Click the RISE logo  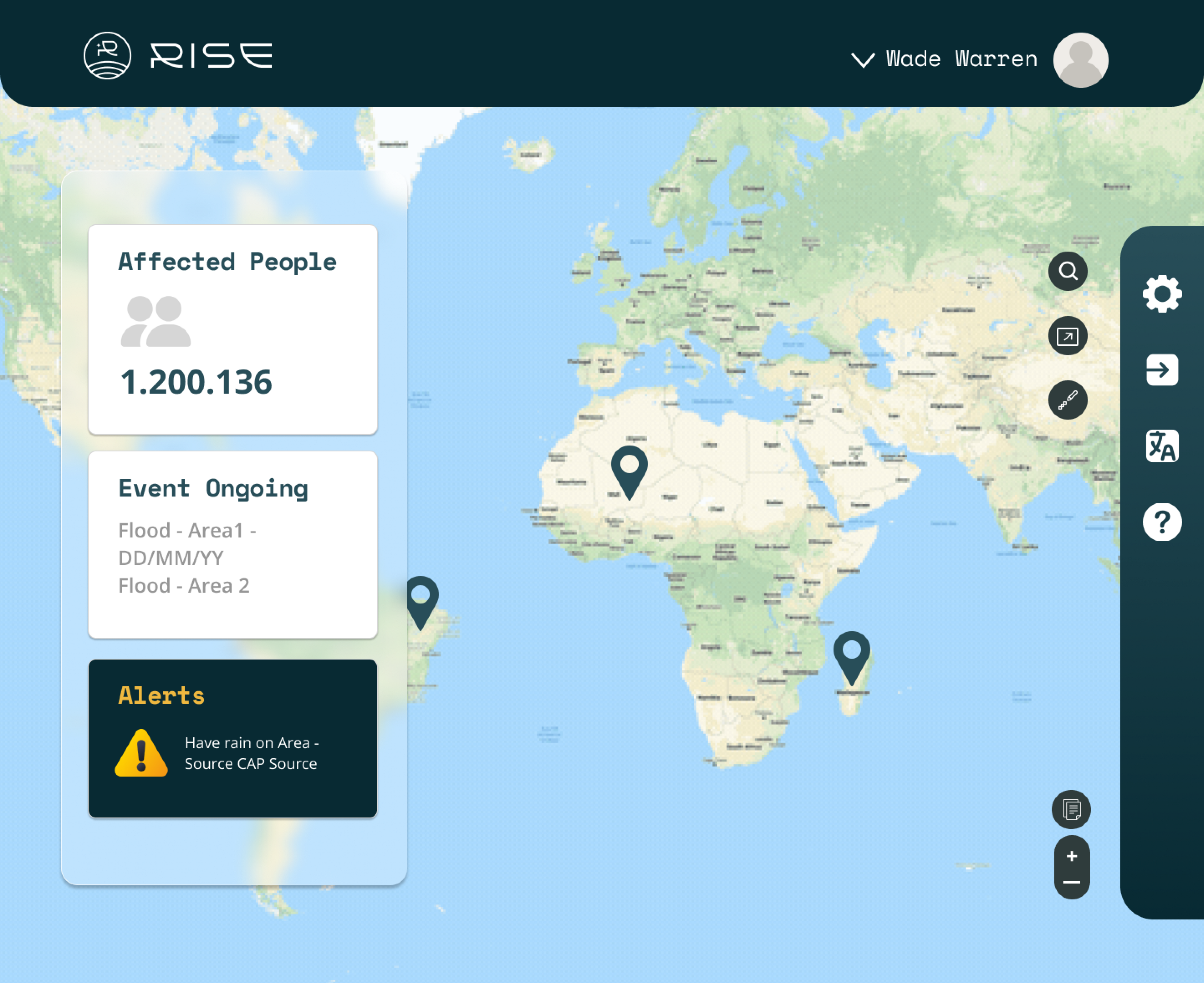pyautogui.click(x=178, y=55)
